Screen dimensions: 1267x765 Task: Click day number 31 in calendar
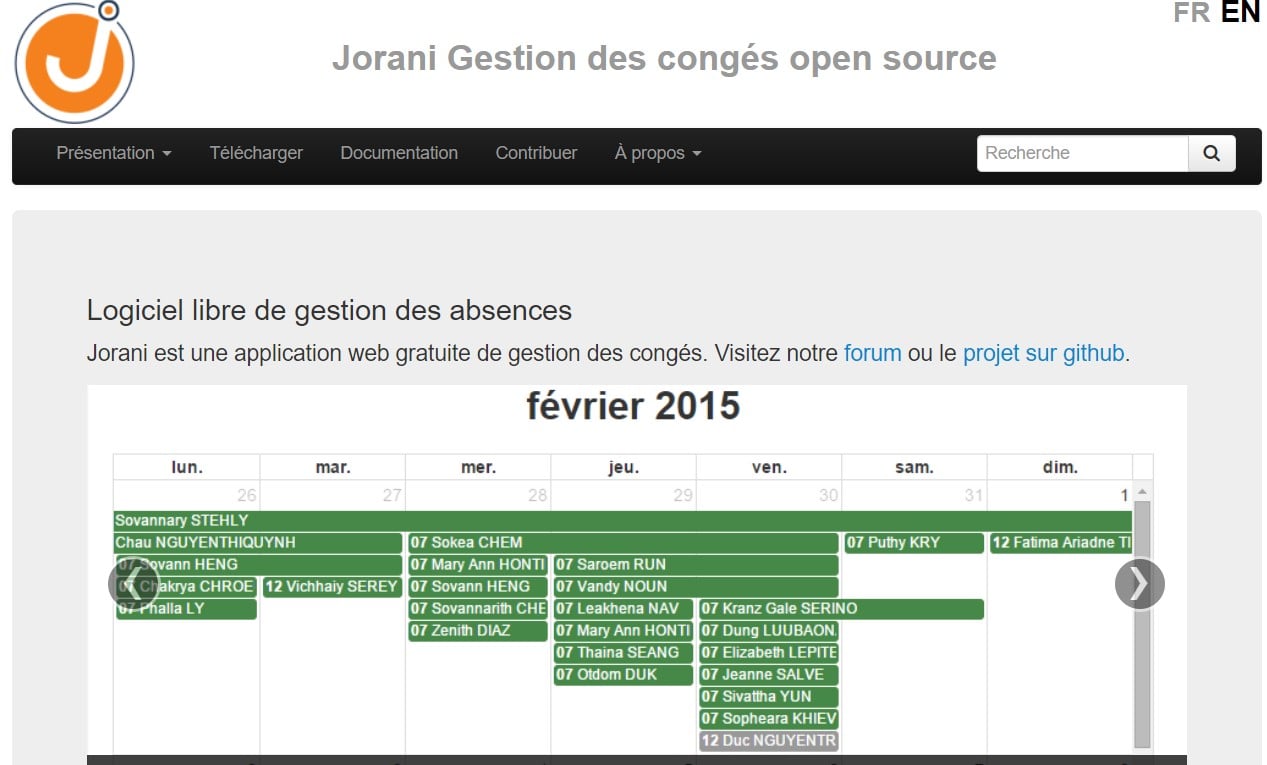[974, 495]
